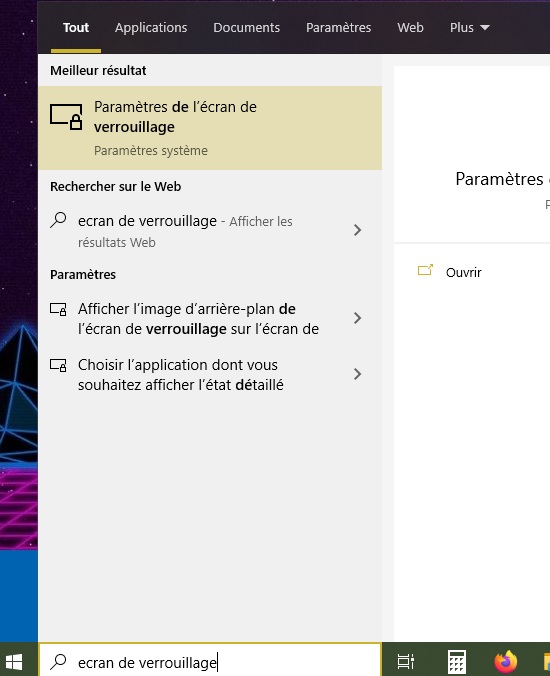Expand the web search result chevron arrow
The image size is (550, 676).
point(357,230)
